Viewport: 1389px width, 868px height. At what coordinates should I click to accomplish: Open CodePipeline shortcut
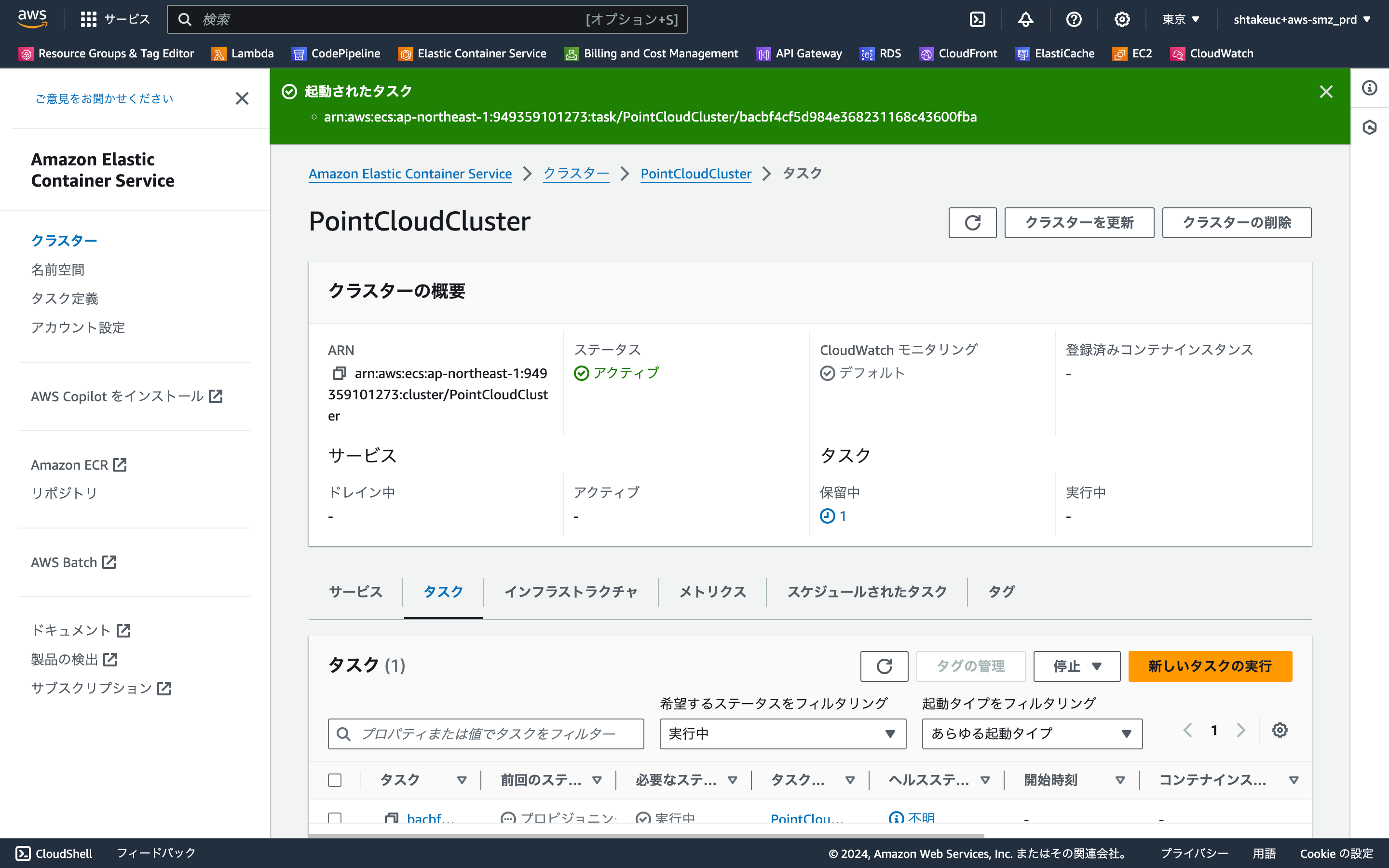[336, 54]
